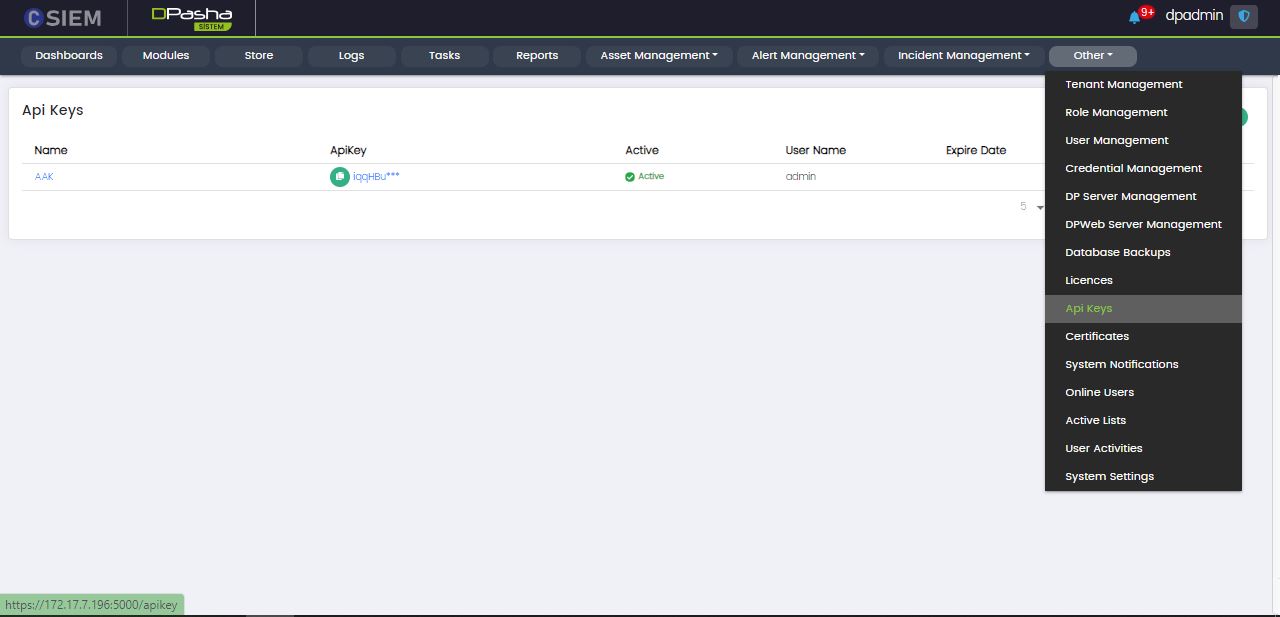1280x617 pixels.
Task: Click the shield icon next to dpadmin
Action: click(x=1243, y=17)
